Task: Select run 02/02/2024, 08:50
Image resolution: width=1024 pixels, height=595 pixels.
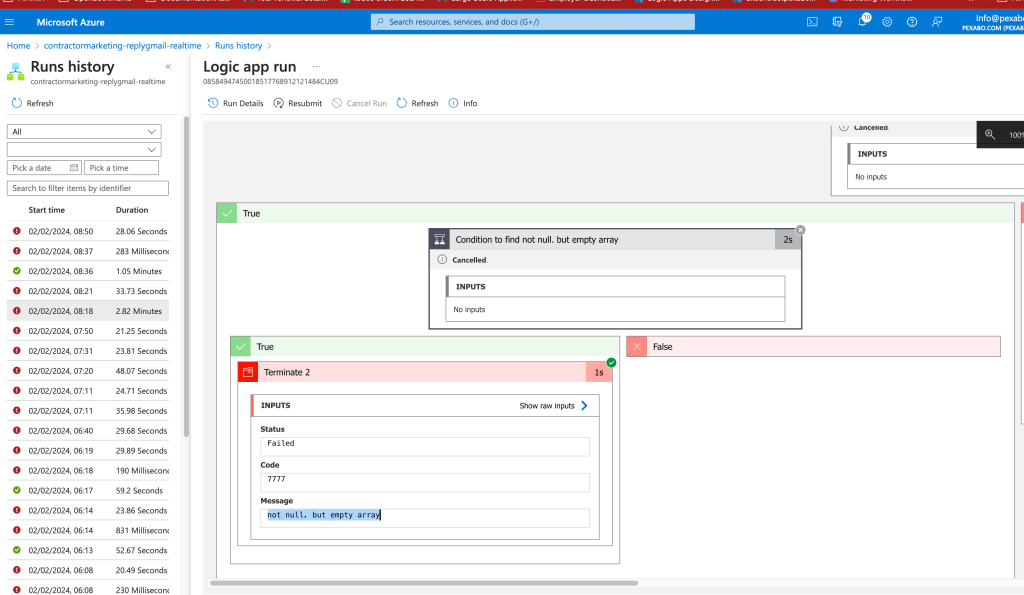Action: click(x=88, y=231)
